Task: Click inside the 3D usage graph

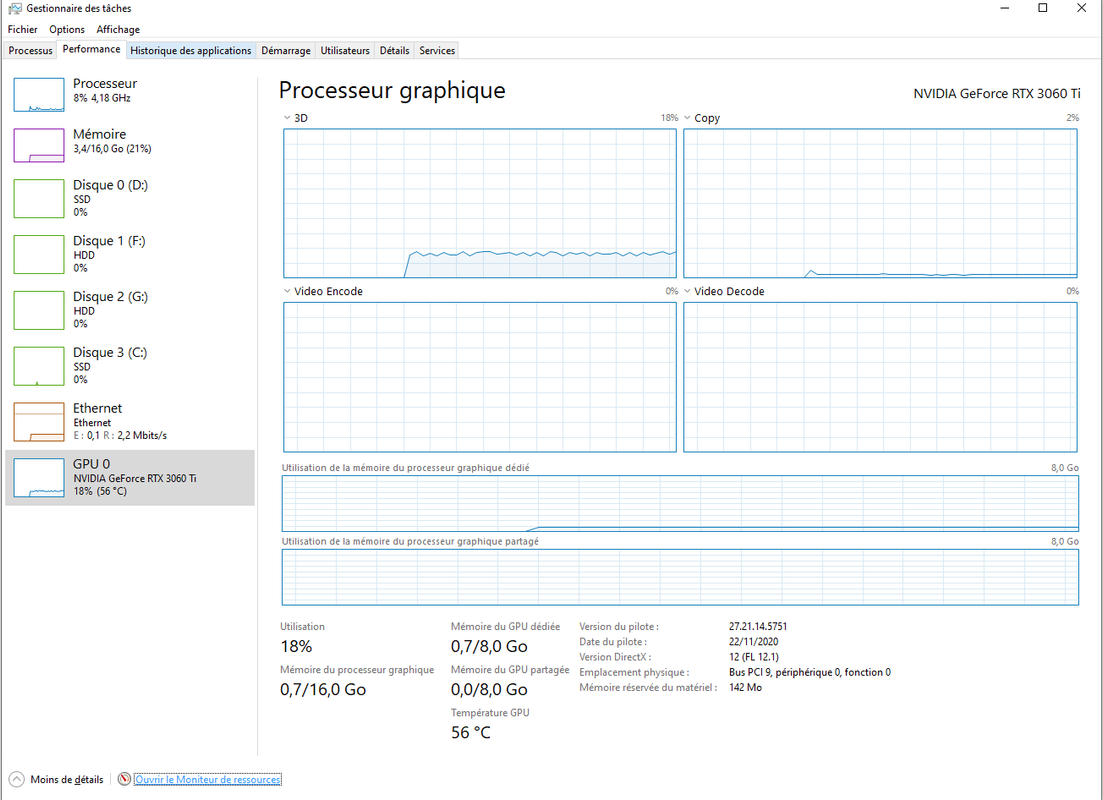Action: tap(480, 203)
